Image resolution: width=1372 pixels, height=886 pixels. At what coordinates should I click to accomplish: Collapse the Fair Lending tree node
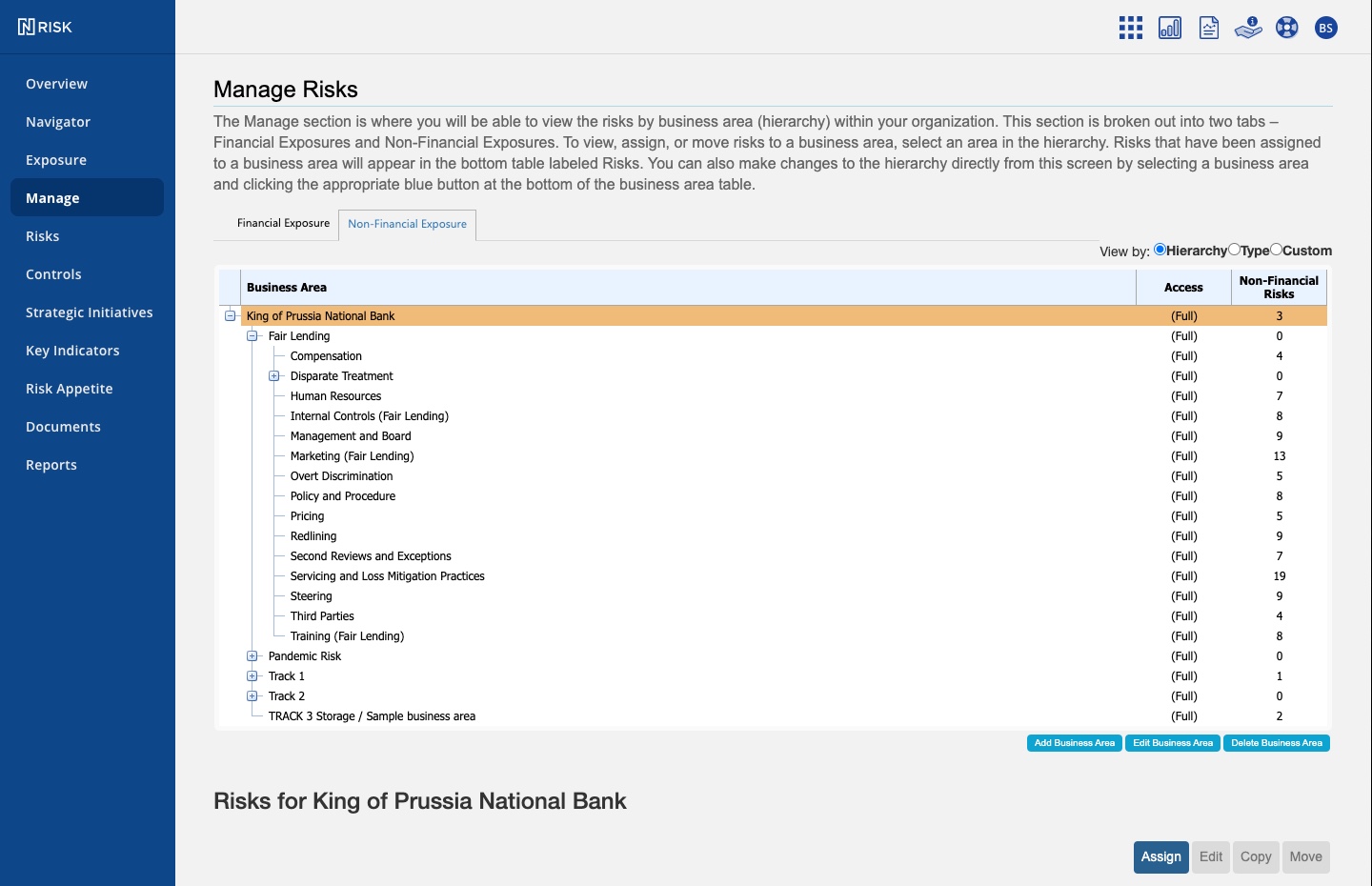pyautogui.click(x=252, y=336)
